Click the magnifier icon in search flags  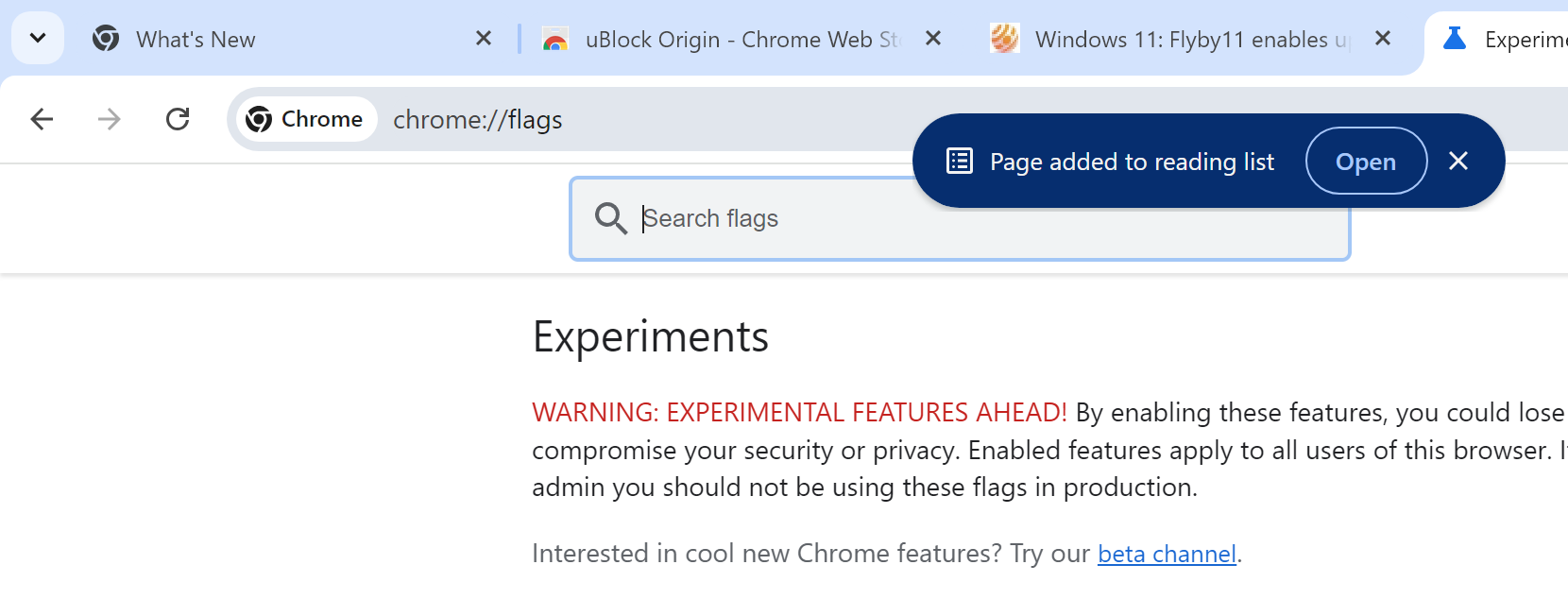[x=610, y=218]
